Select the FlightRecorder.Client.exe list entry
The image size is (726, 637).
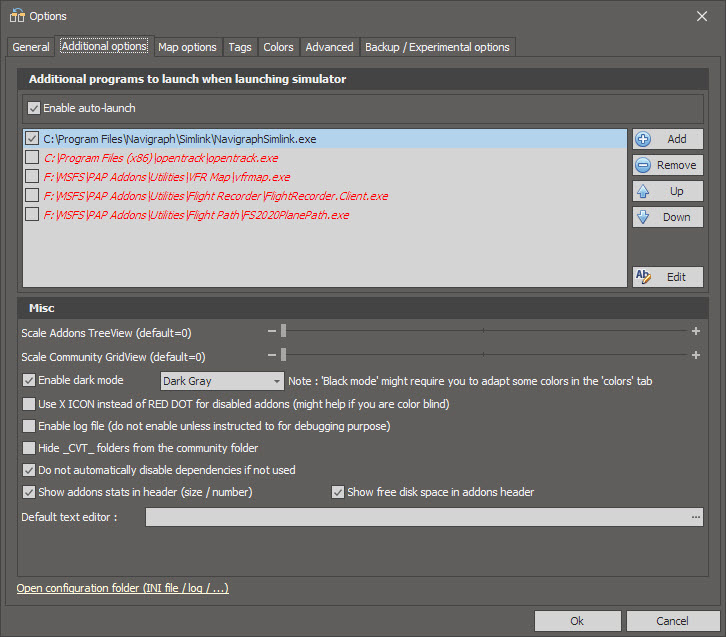215,196
